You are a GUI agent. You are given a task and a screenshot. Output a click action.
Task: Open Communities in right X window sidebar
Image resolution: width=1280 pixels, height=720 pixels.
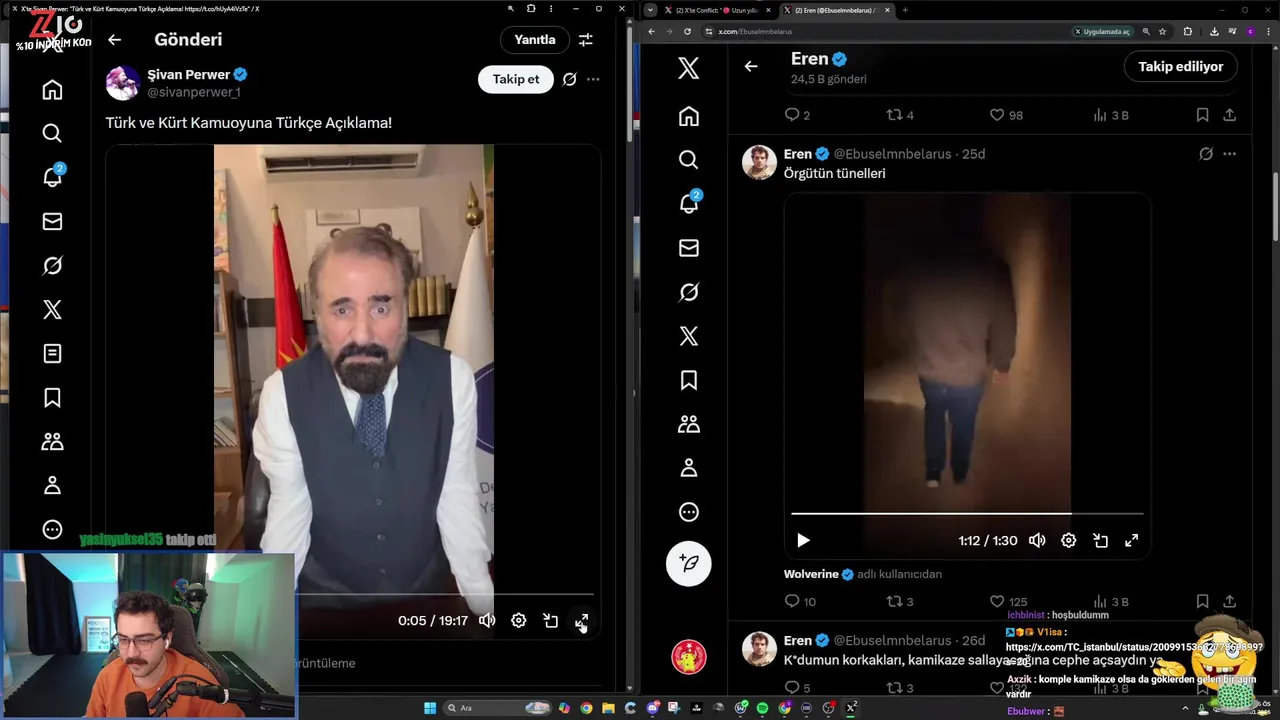(x=688, y=424)
